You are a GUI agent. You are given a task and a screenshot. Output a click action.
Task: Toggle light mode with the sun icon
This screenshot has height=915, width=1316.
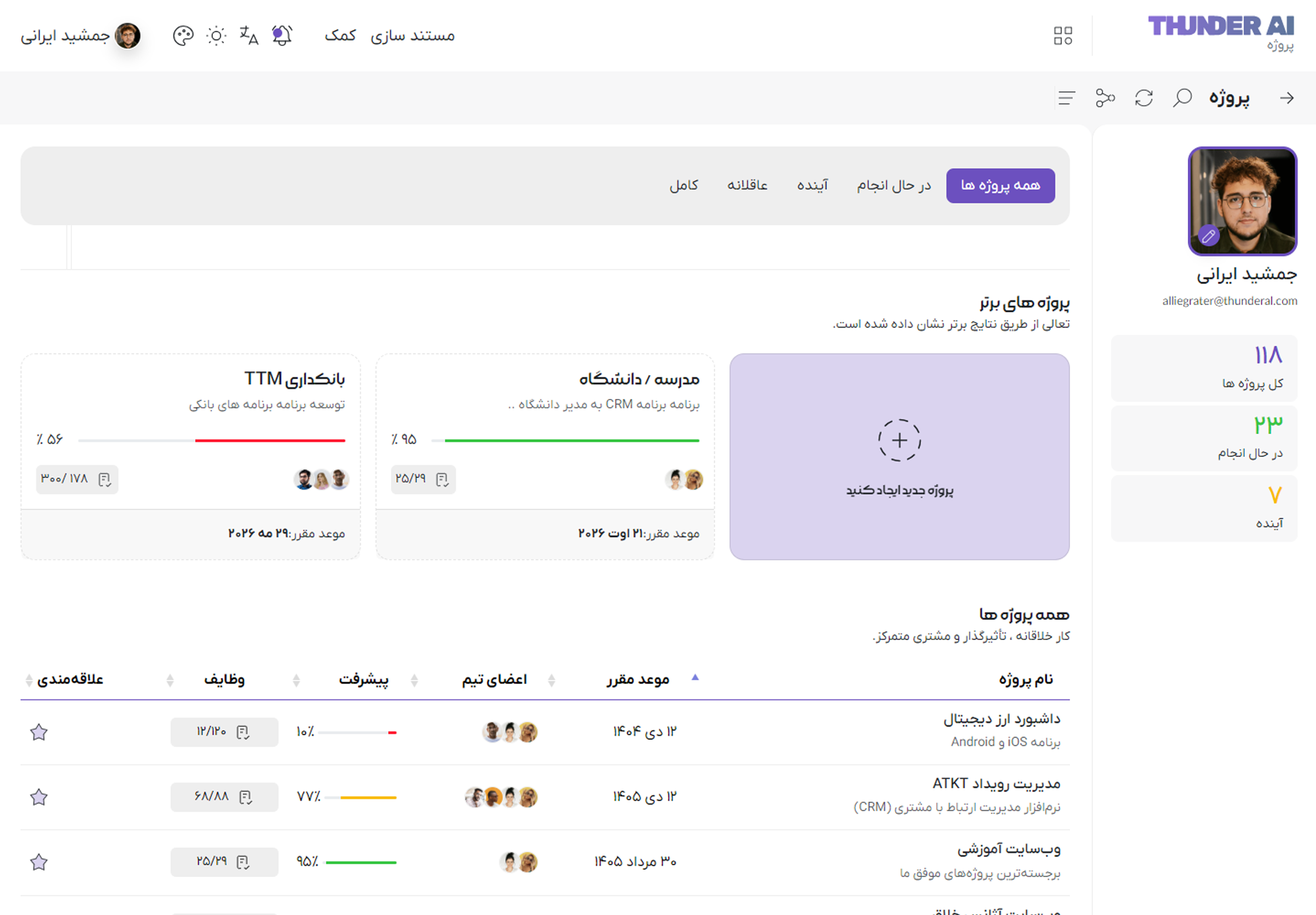tap(216, 36)
